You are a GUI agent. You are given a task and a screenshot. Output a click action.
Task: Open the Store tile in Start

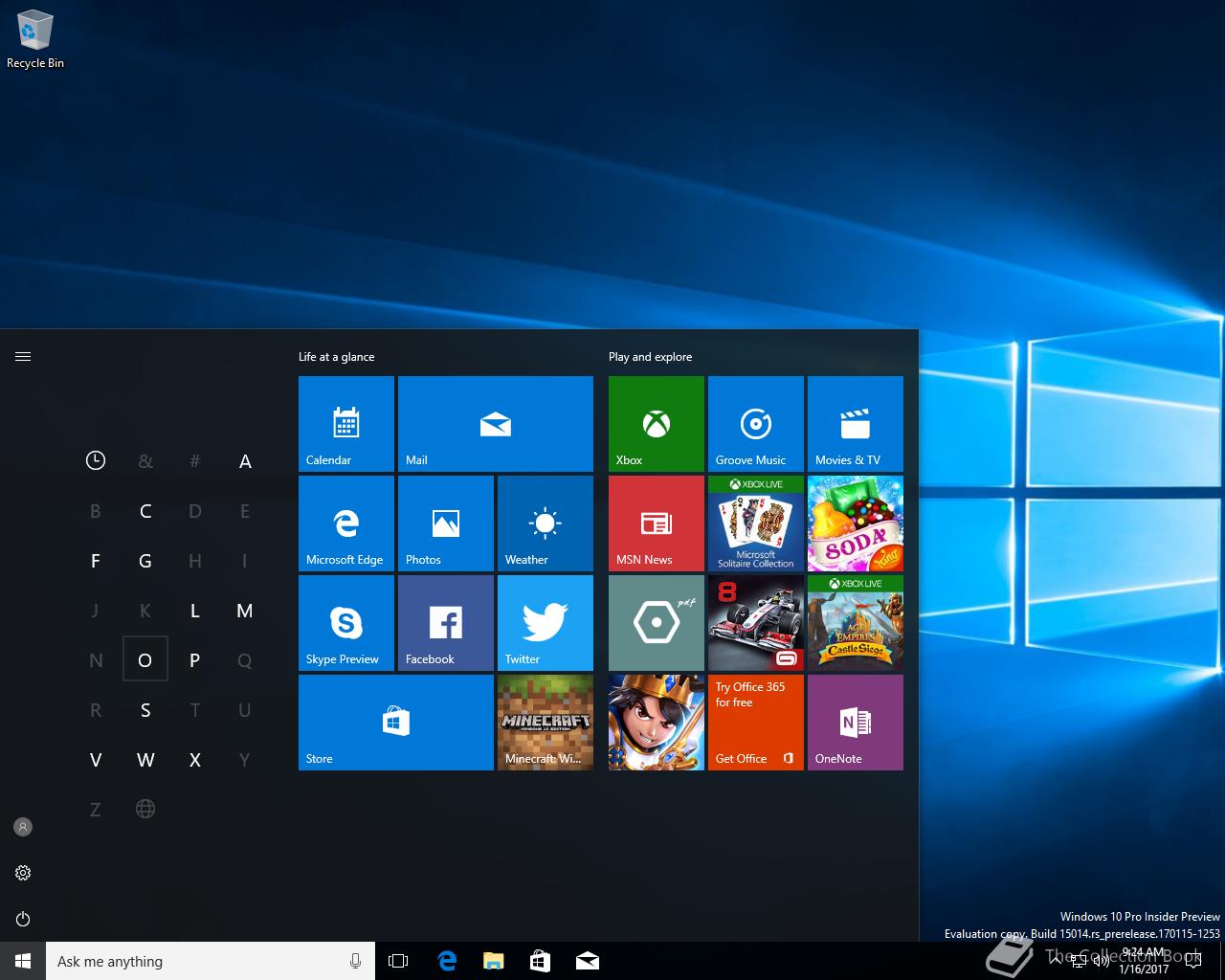pos(396,723)
